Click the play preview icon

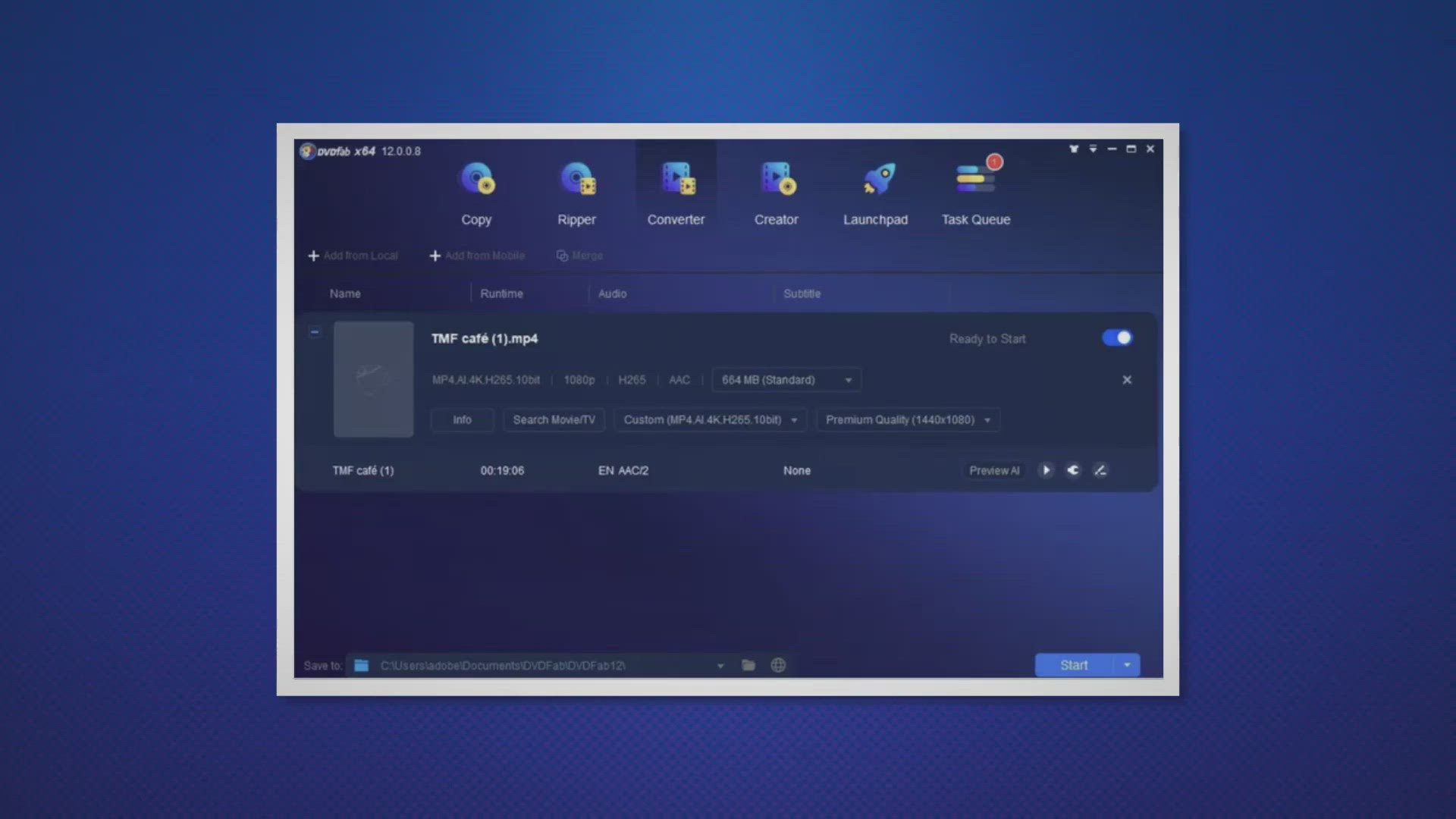coord(1046,470)
